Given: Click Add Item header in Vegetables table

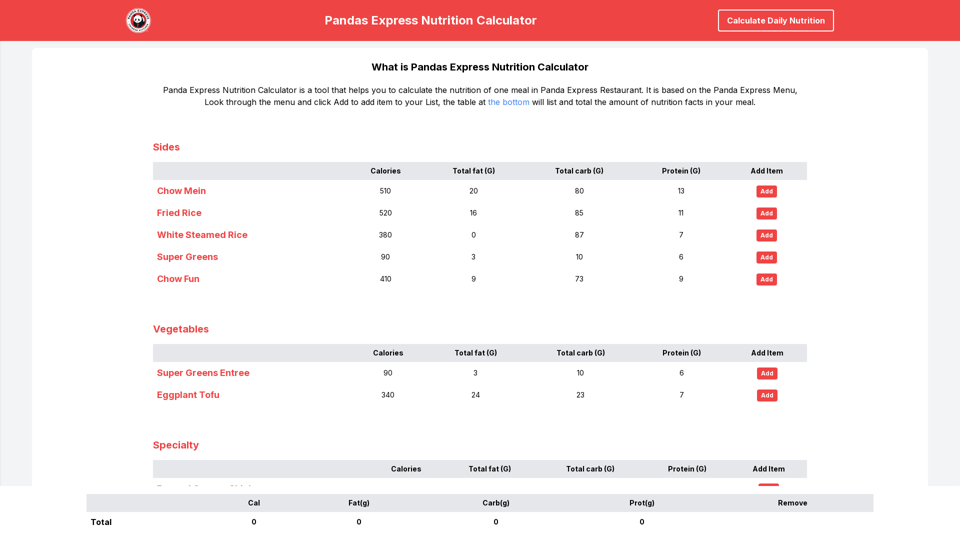Looking at the screenshot, I should point(767,353).
